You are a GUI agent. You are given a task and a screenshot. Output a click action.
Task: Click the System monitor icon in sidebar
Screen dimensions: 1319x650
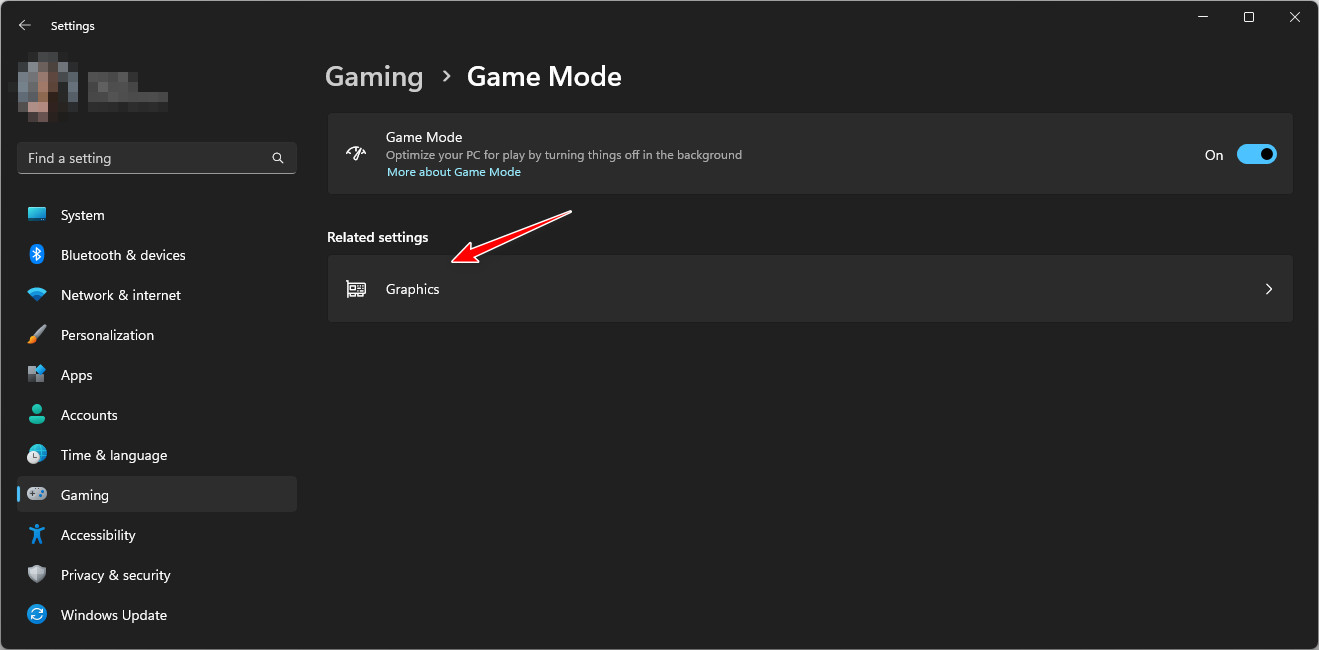[x=37, y=215]
